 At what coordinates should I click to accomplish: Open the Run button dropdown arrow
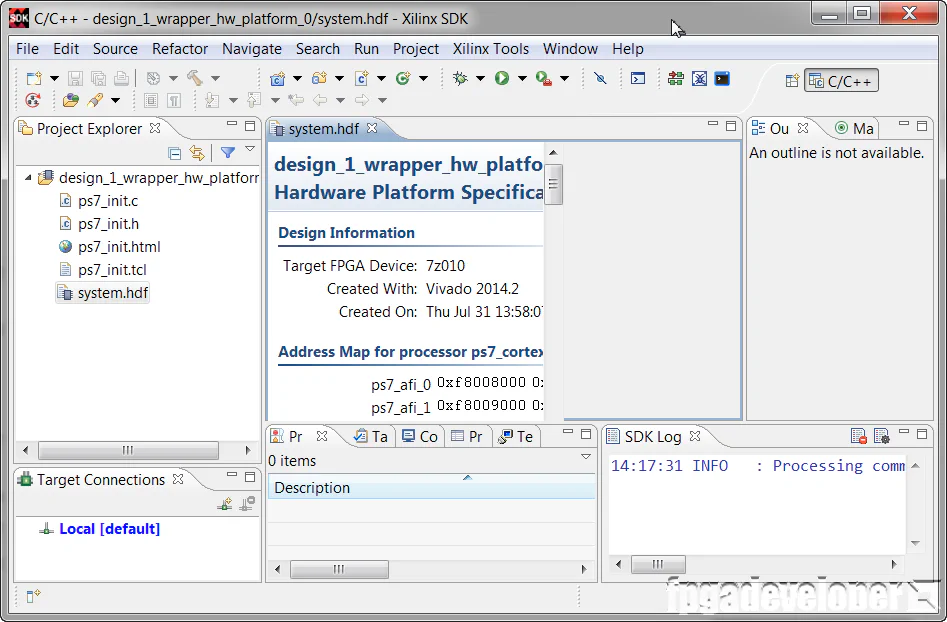[521, 76]
